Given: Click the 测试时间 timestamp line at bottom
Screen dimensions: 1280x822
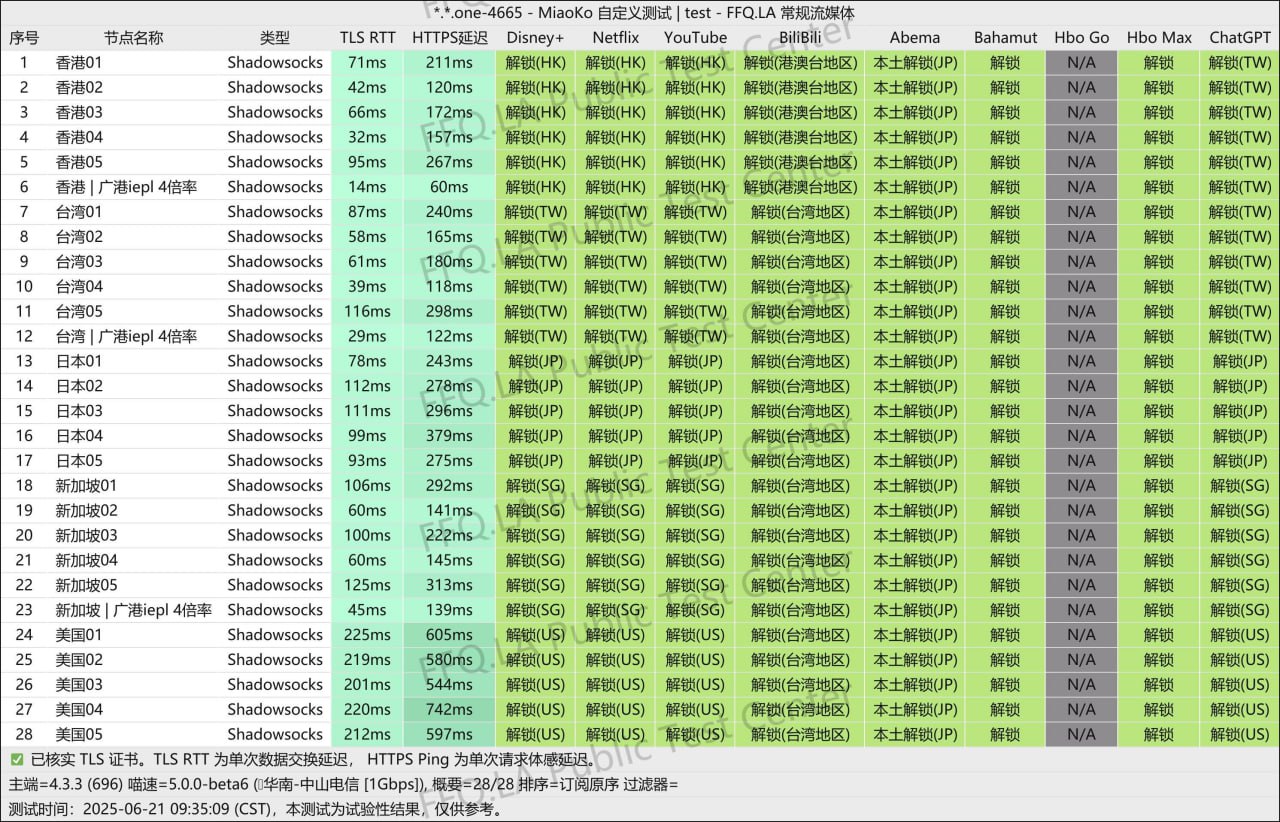Looking at the screenshot, I should click(255, 809).
